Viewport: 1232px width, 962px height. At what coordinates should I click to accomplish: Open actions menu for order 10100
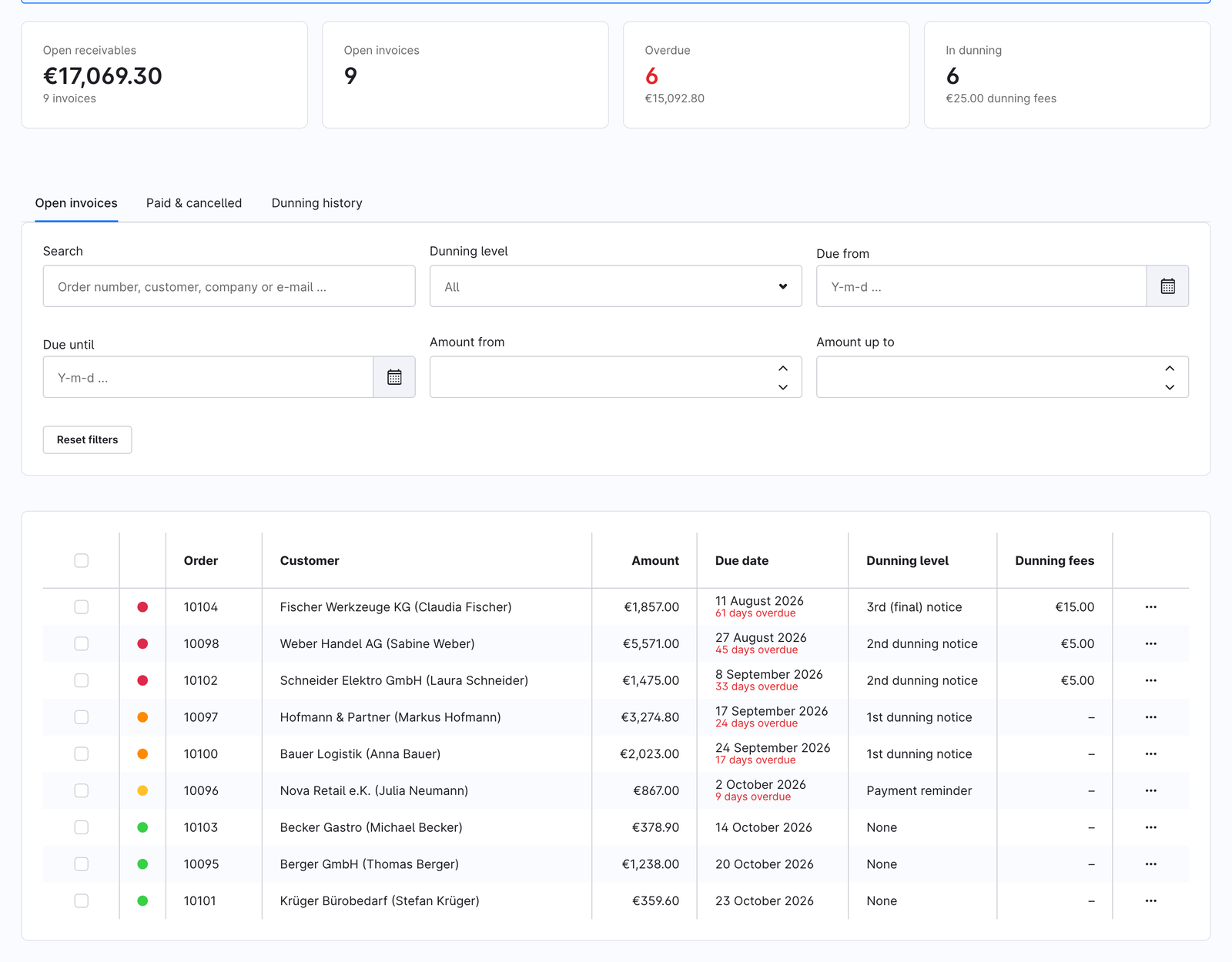[1150, 754]
